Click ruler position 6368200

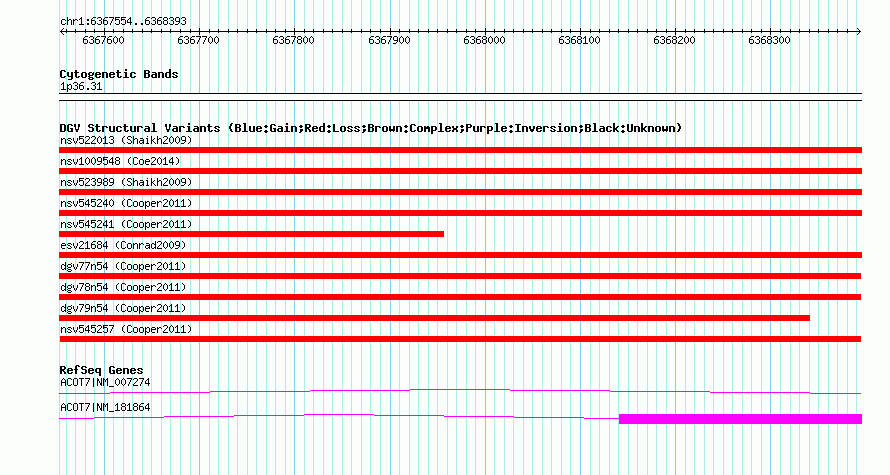[x=674, y=40]
